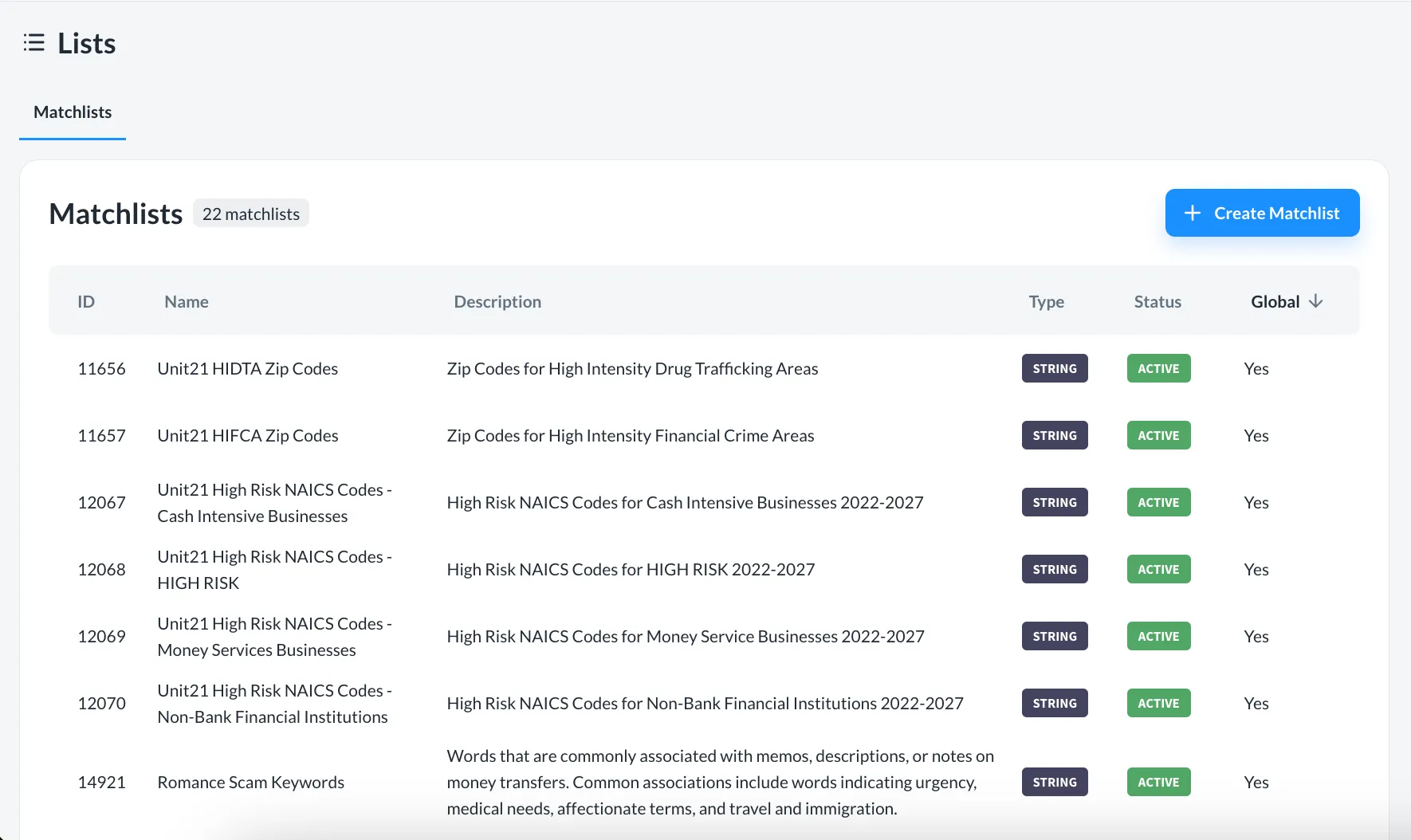Click the ACTIVE badge in row 12070
The image size is (1411, 840).
pos(1158,703)
